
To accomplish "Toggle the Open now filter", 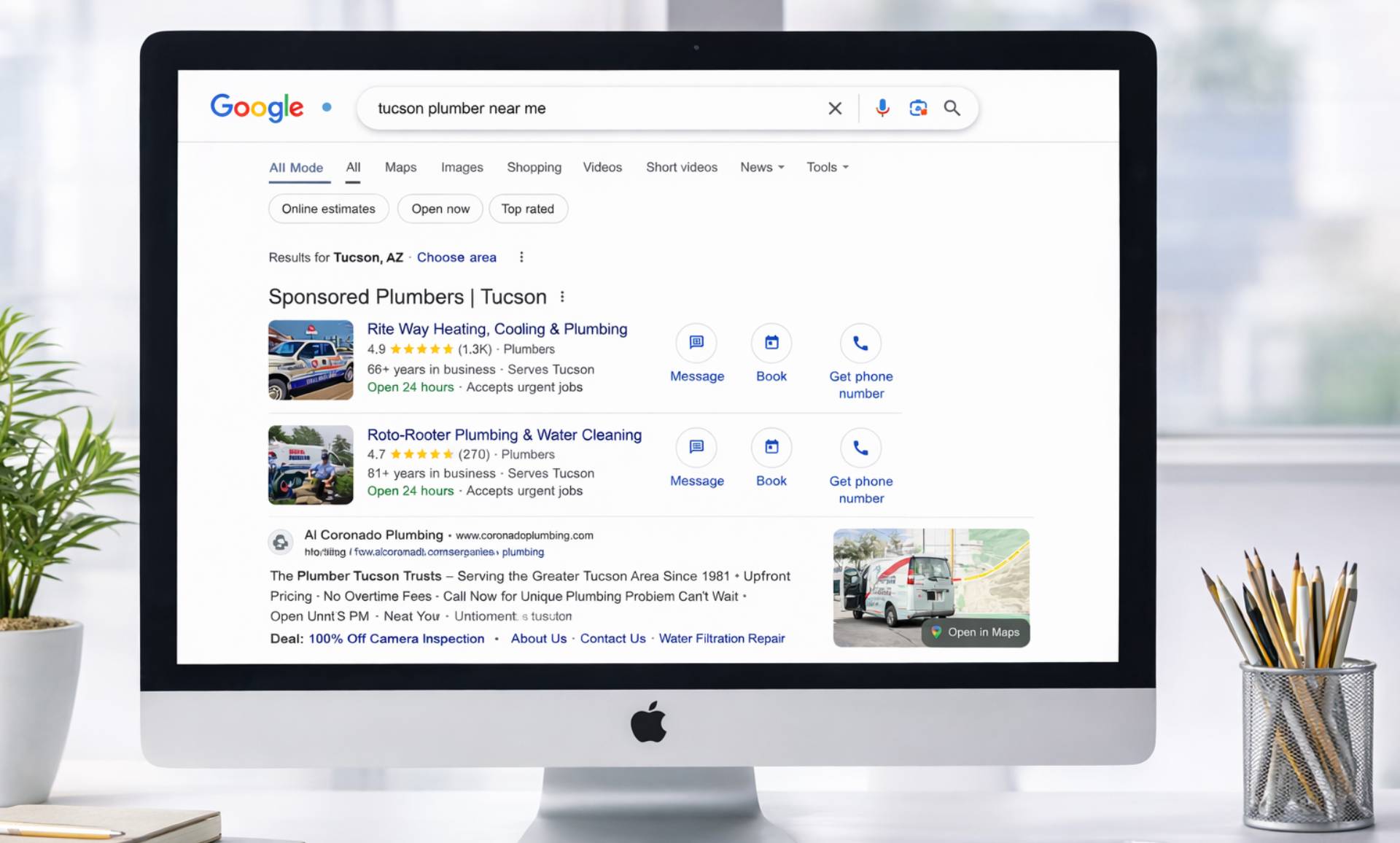I will [x=440, y=209].
